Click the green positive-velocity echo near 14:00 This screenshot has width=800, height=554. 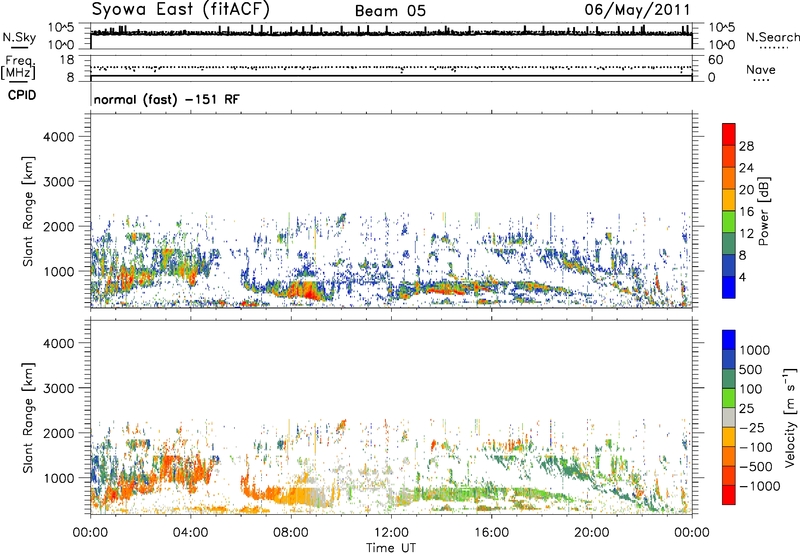point(444,494)
